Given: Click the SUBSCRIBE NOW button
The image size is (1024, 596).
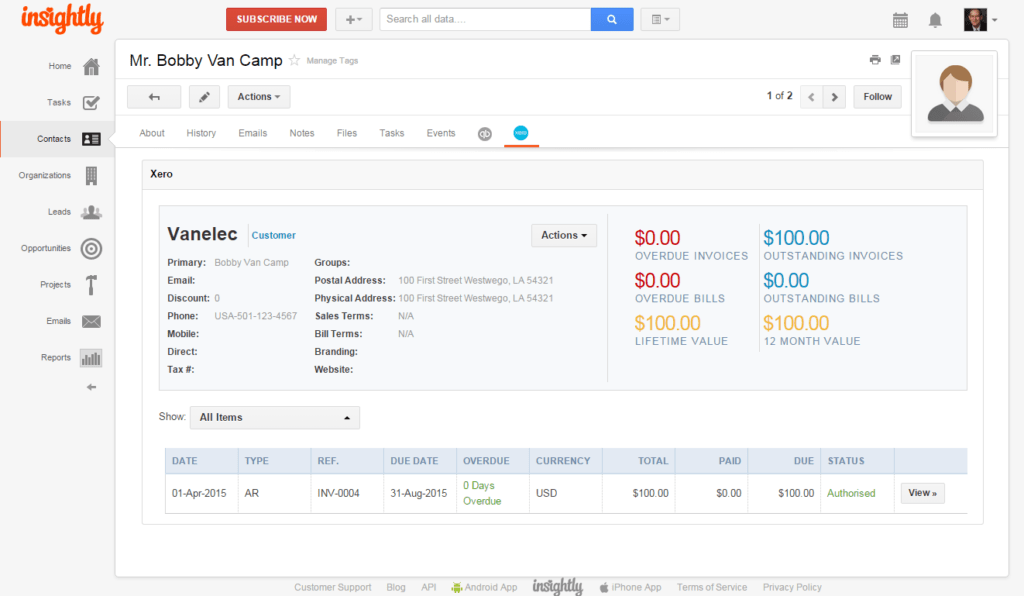Looking at the screenshot, I should pos(276,18).
